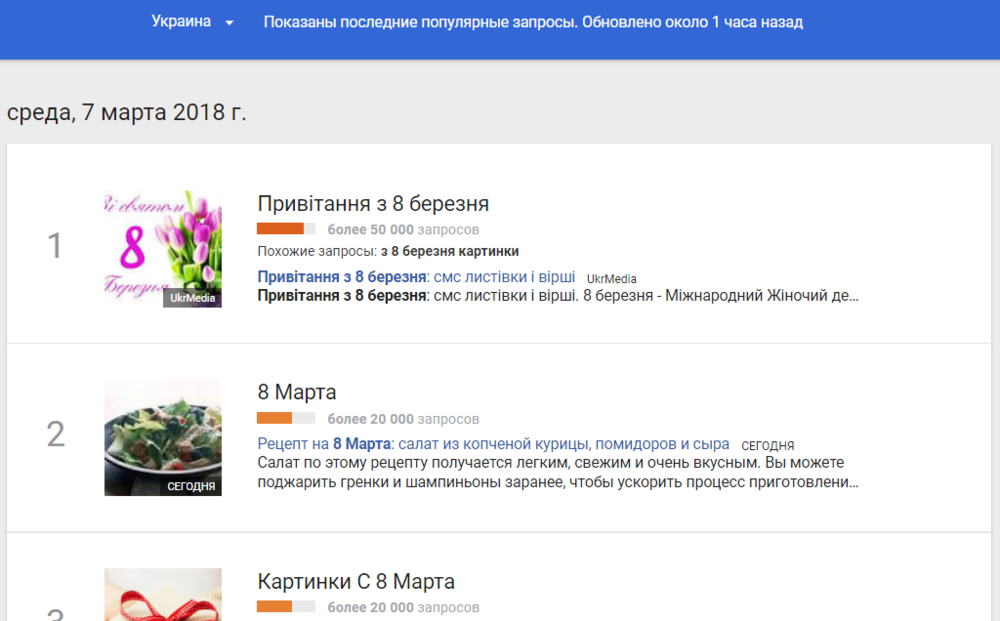
Task: Open the tulip thumbnail of the first trend
Action: click(x=163, y=248)
